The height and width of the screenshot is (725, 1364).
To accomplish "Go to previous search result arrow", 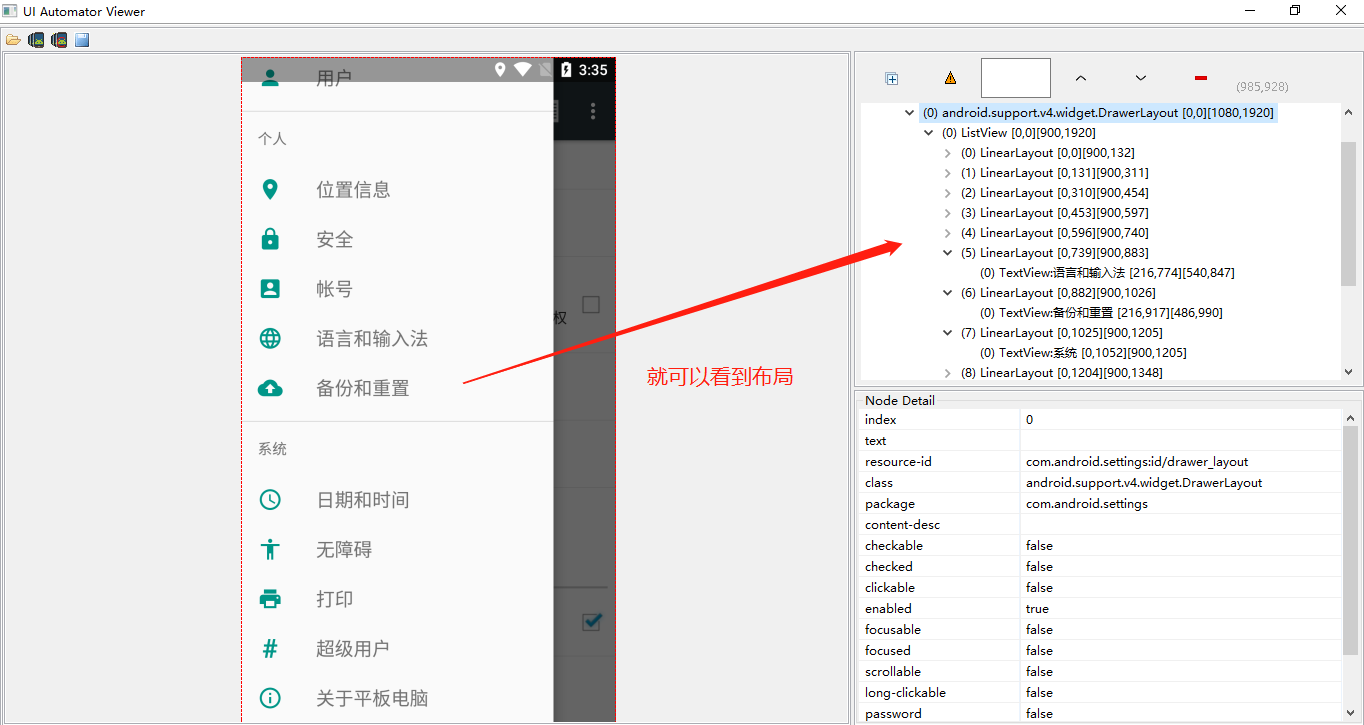I will coord(1081,78).
